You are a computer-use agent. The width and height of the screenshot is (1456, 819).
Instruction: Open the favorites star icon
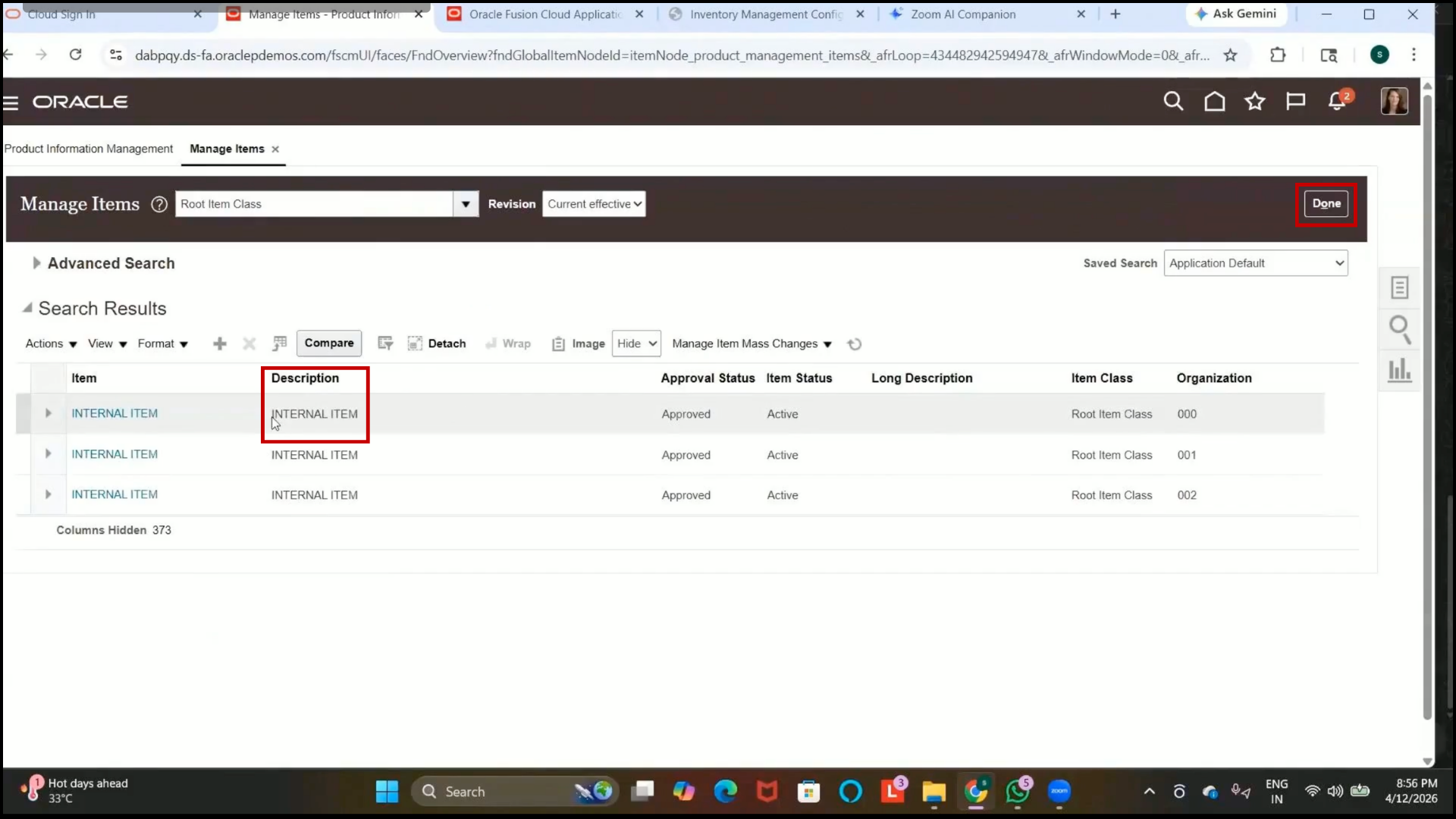click(x=1255, y=101)
